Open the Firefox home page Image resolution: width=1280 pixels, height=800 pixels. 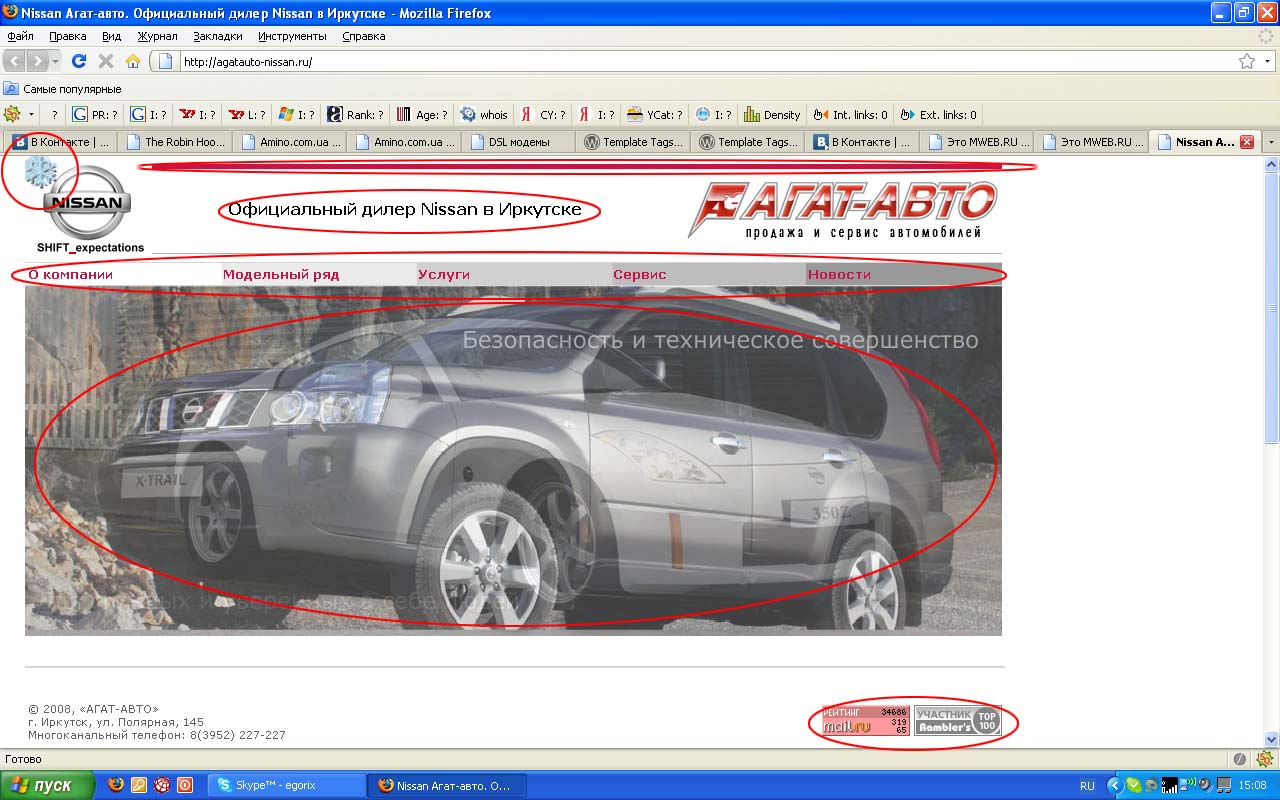(132, 61)
